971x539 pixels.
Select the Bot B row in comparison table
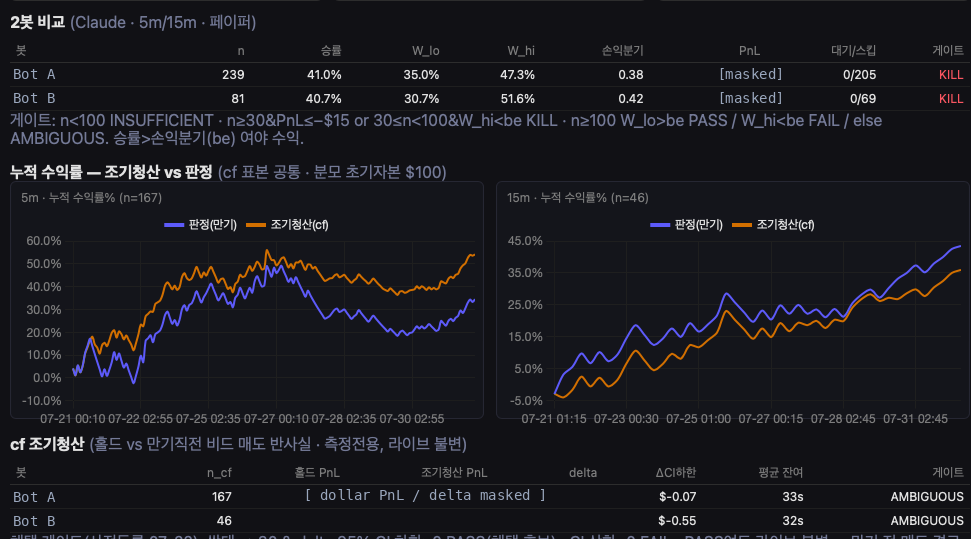(488, 99)
